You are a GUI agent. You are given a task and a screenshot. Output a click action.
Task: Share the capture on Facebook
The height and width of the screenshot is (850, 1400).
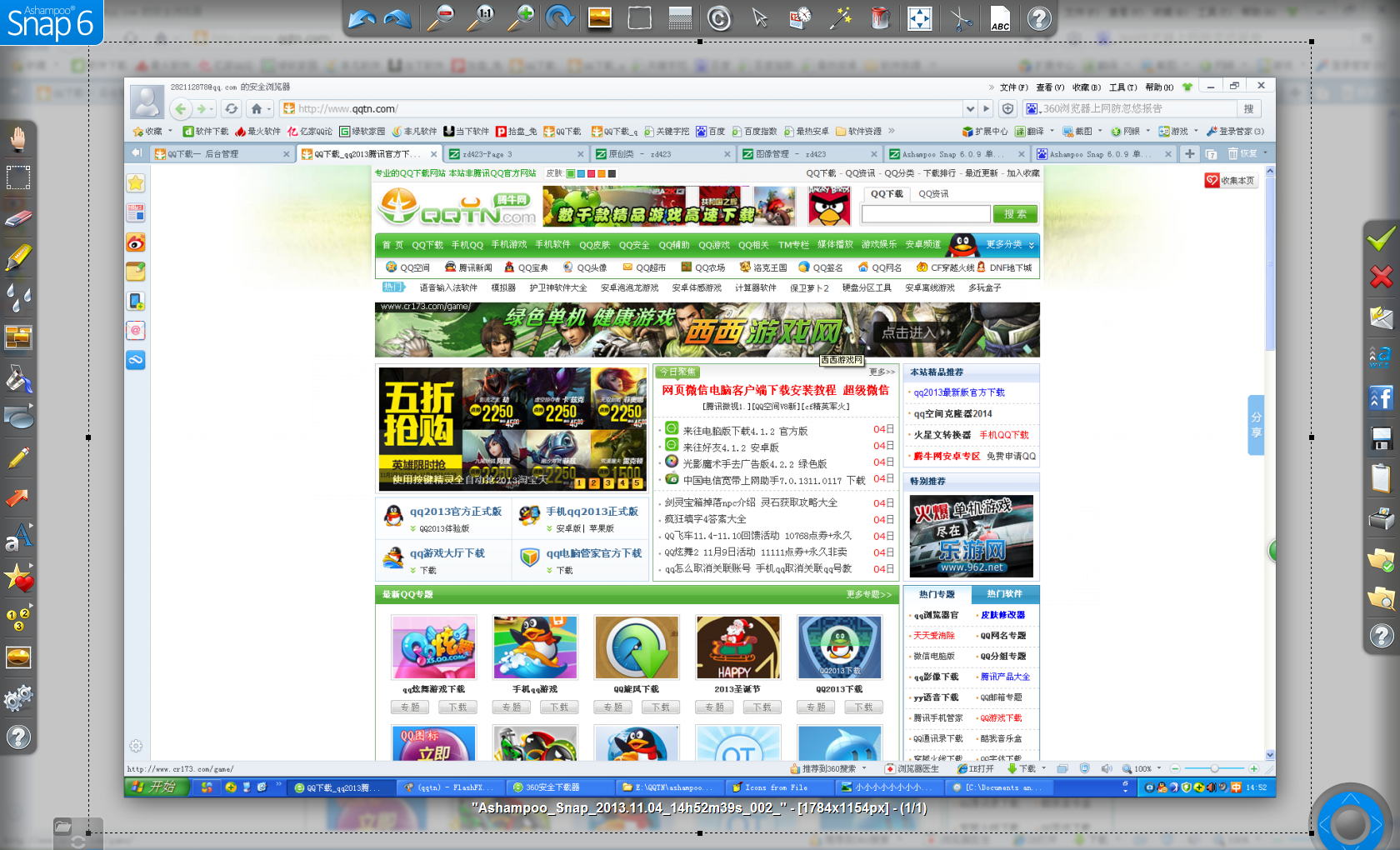1381,397
